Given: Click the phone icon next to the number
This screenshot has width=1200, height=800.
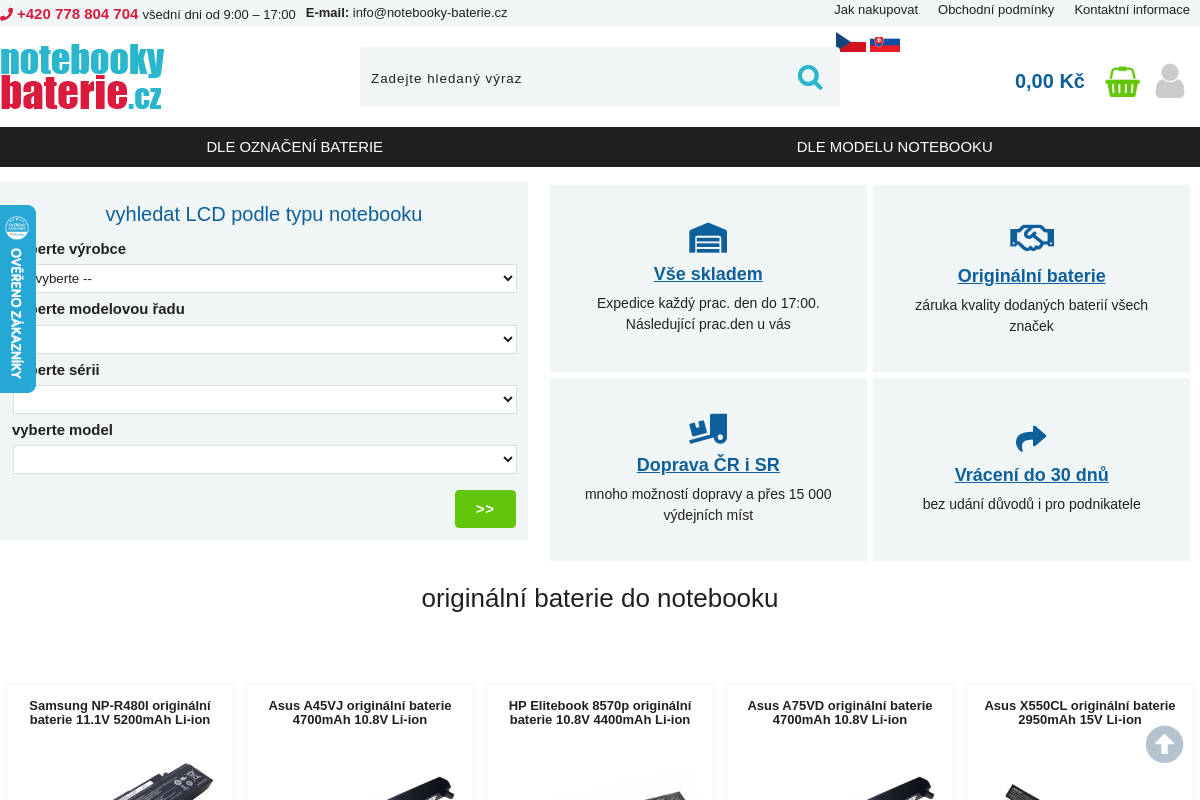Looking at the screenshot, I should pyautogui.click(x=6, y=14).
